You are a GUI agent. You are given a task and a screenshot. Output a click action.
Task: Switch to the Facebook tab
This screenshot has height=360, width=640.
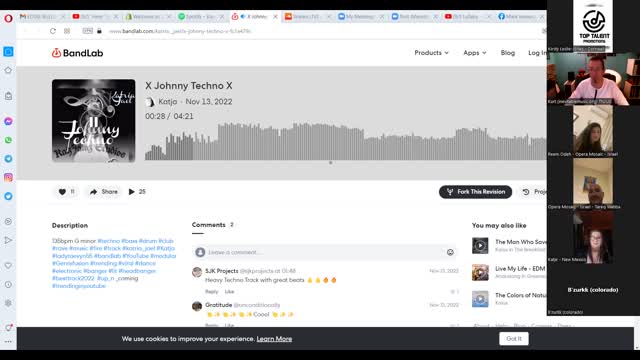coord(521,17)
